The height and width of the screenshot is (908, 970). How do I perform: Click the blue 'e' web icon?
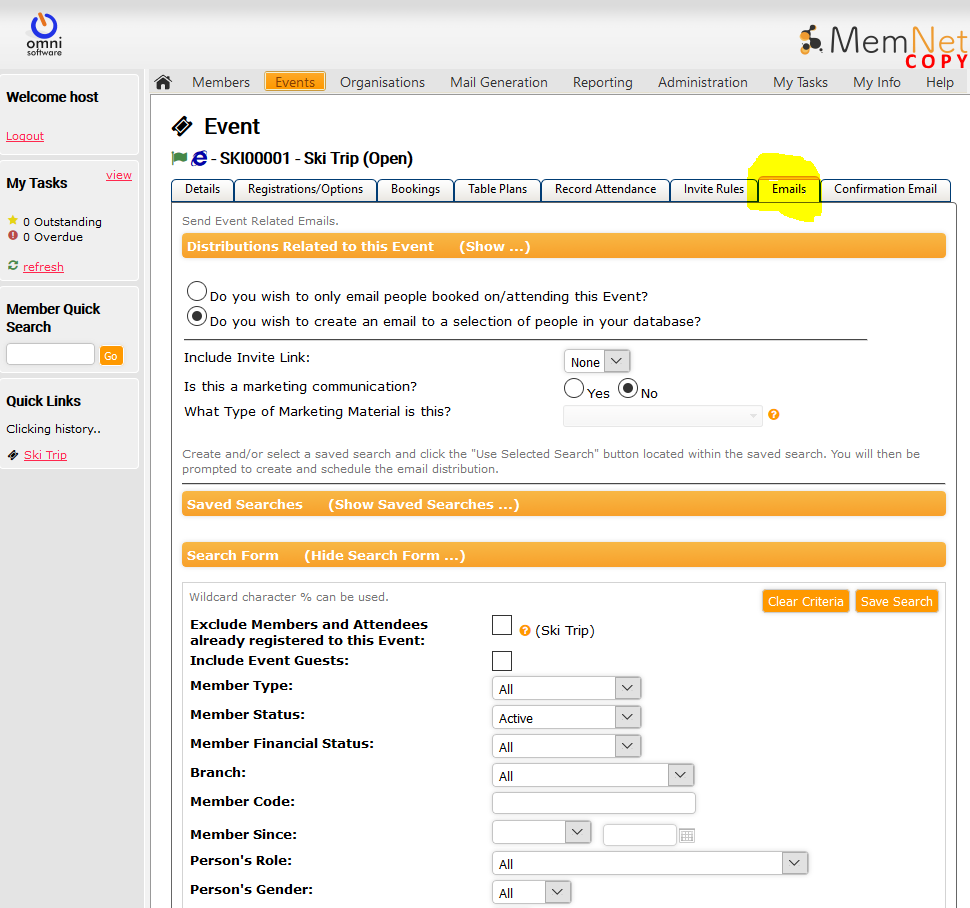199,158
